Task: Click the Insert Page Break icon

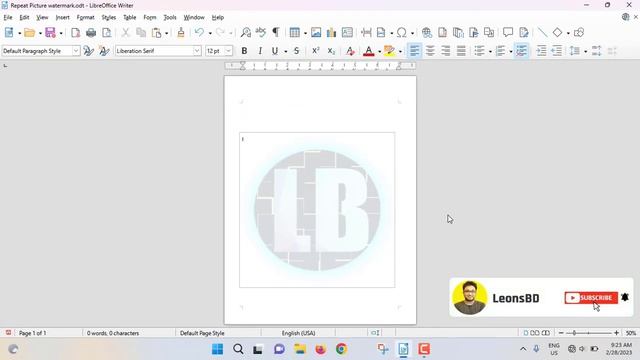Action: (x=366, y=33)
